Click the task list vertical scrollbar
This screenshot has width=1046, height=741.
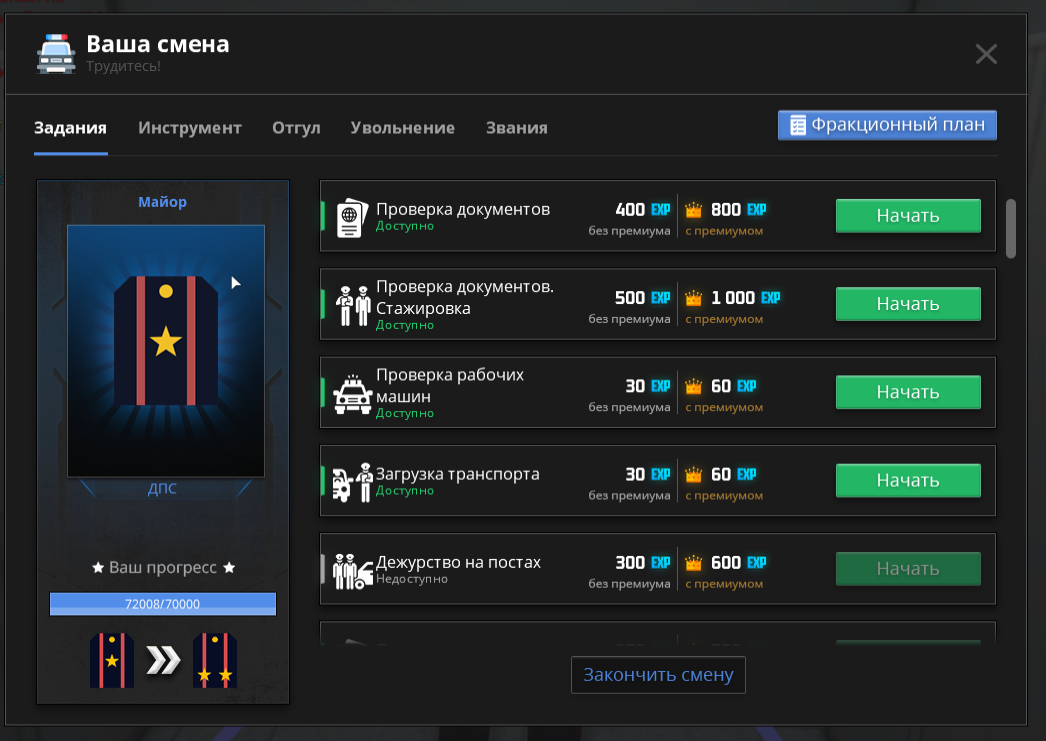1010,228
